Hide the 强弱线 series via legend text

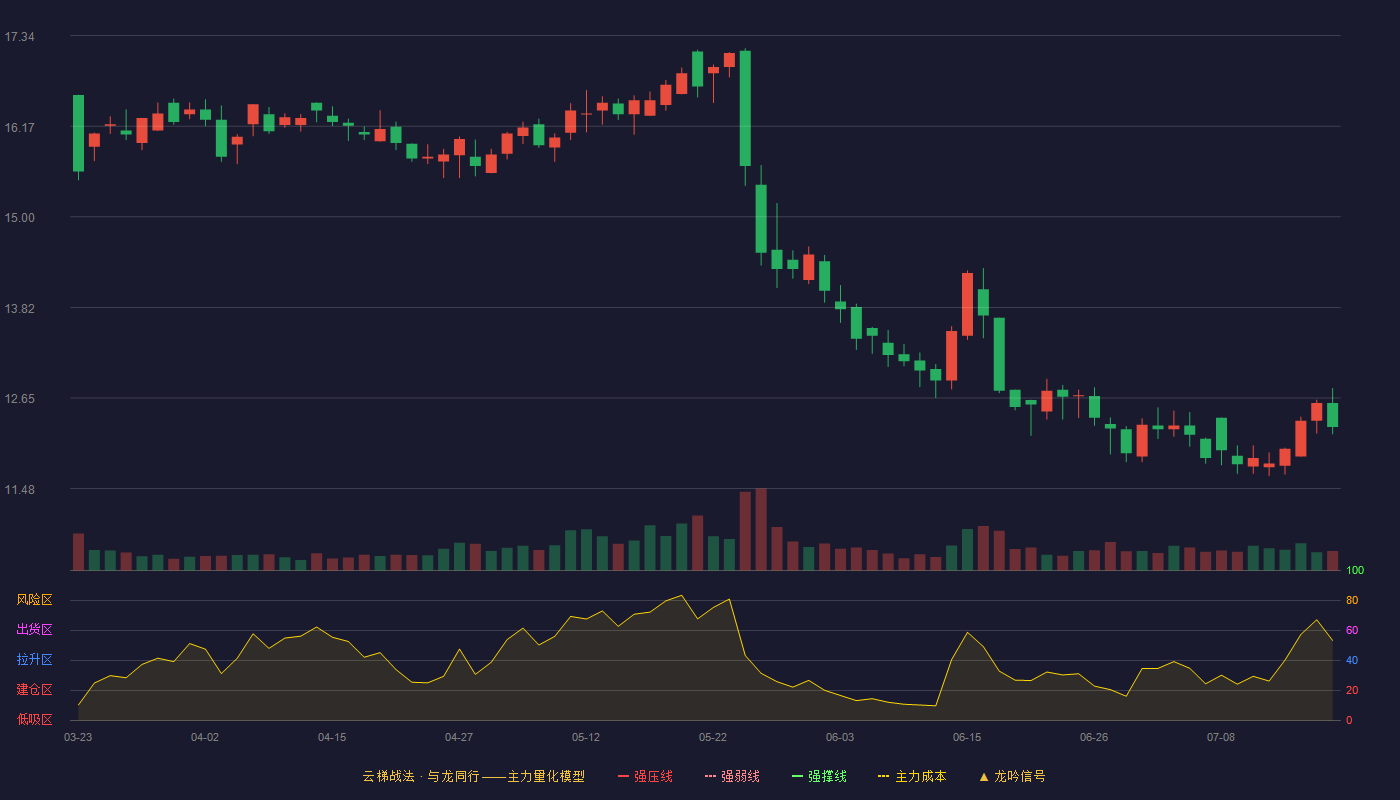(740, 776)
